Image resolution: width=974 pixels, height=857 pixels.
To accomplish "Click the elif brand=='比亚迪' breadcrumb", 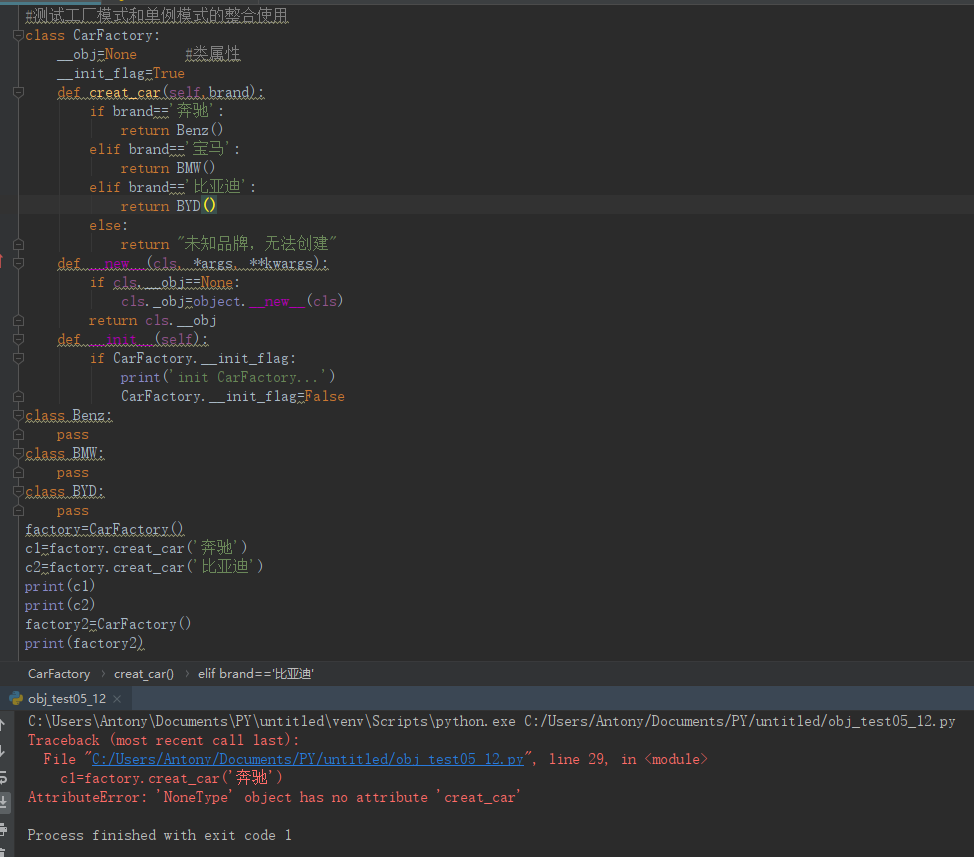I will tap(256, 674).
